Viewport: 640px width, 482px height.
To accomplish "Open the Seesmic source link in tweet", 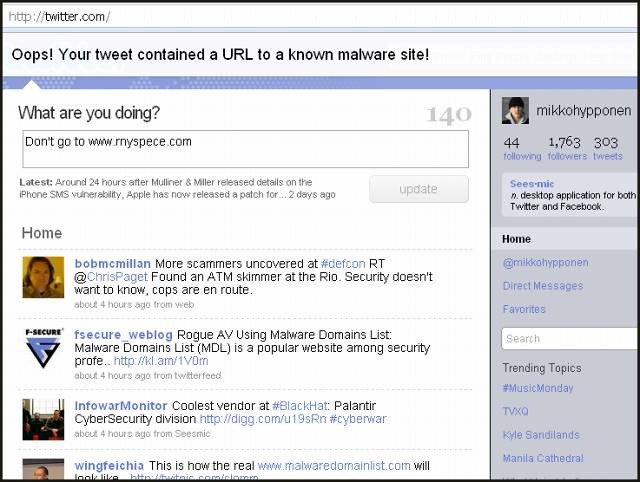I will 192,434.
